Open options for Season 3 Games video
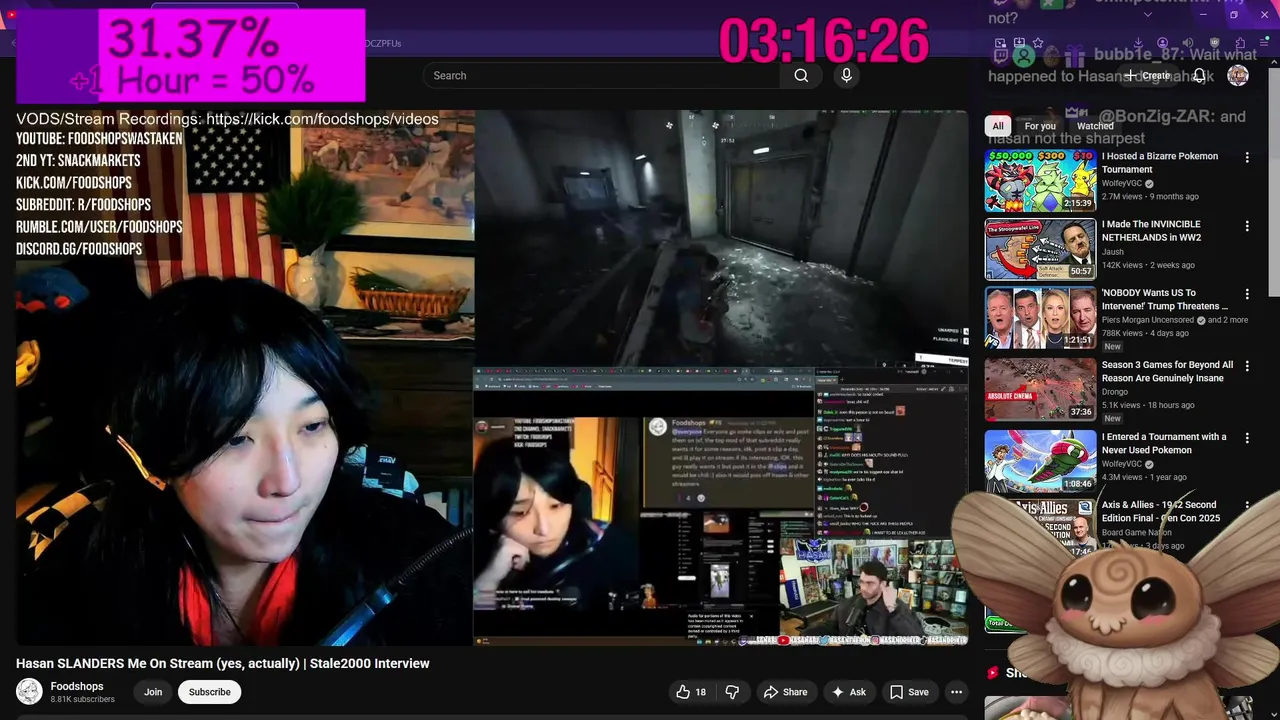The width and height of the screenshot is (1280, 720). tap(1247, 367)
